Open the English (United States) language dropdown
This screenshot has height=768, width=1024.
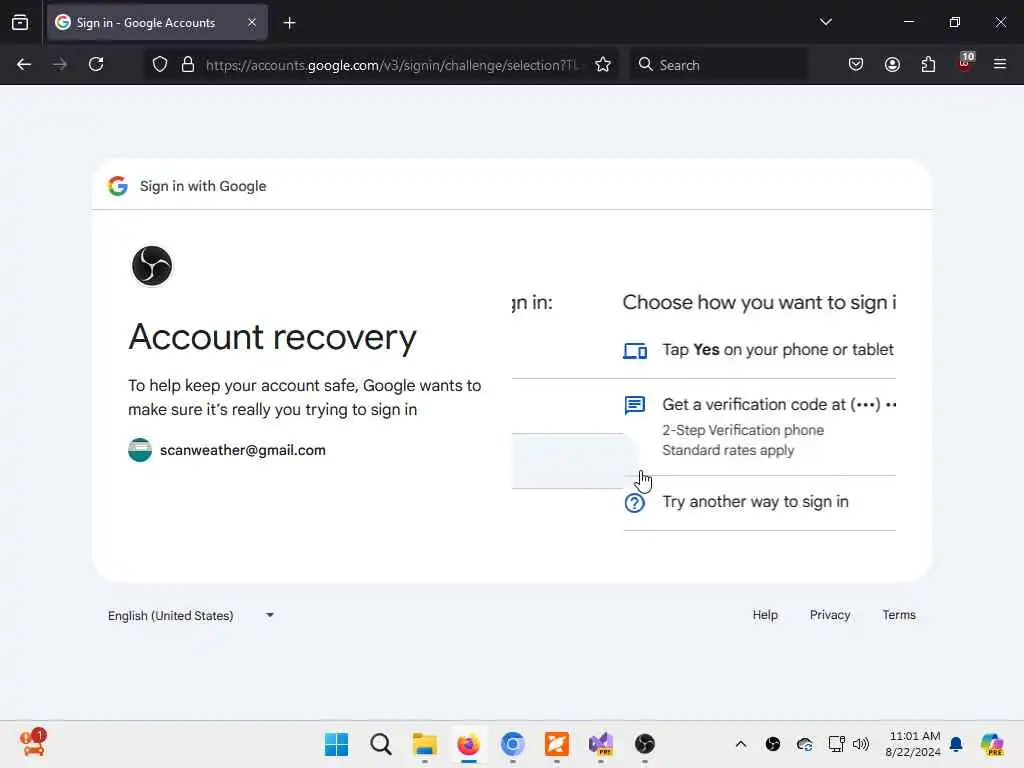tap(191, 615)
